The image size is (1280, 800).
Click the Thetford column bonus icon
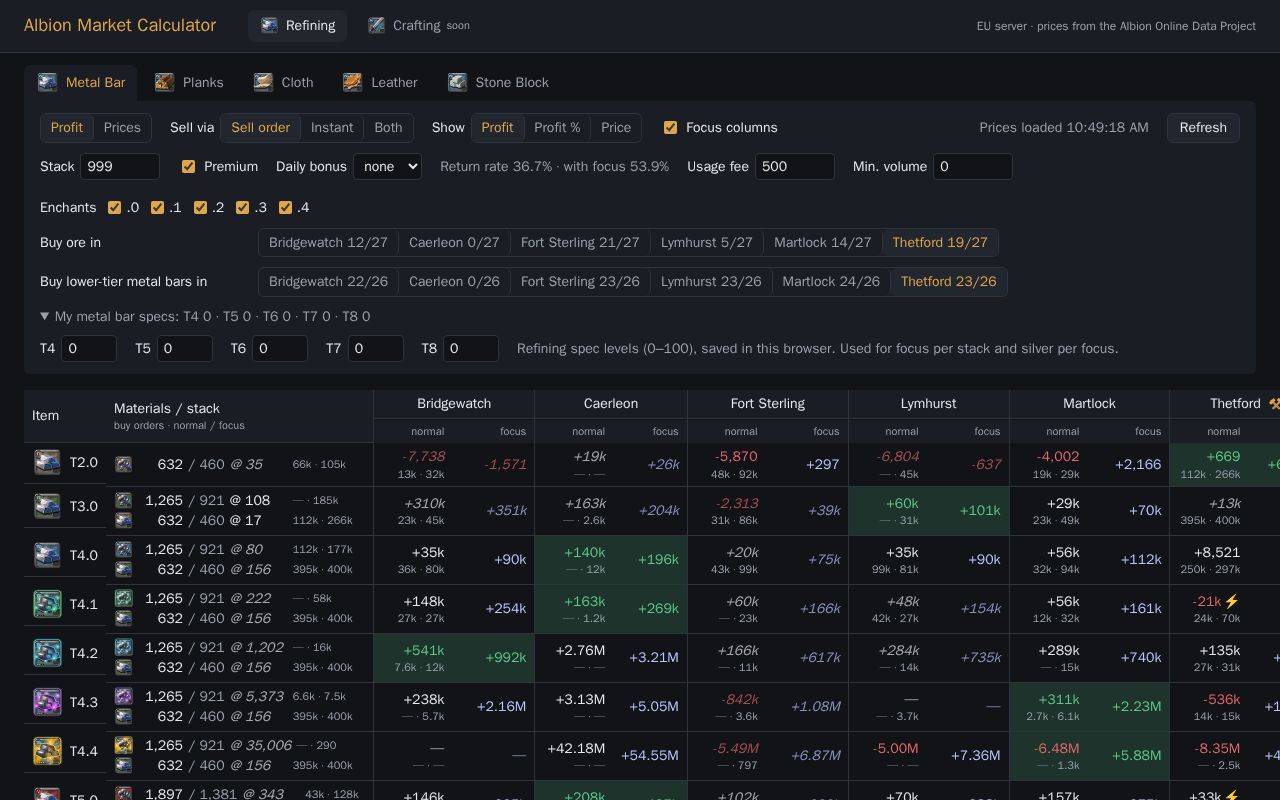1274,404
